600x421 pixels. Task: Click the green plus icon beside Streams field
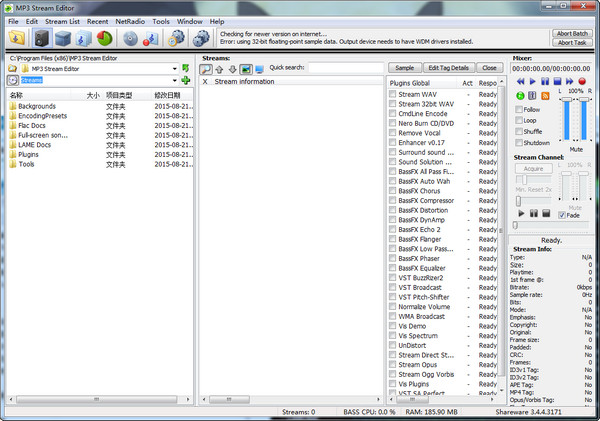[187, 80]
